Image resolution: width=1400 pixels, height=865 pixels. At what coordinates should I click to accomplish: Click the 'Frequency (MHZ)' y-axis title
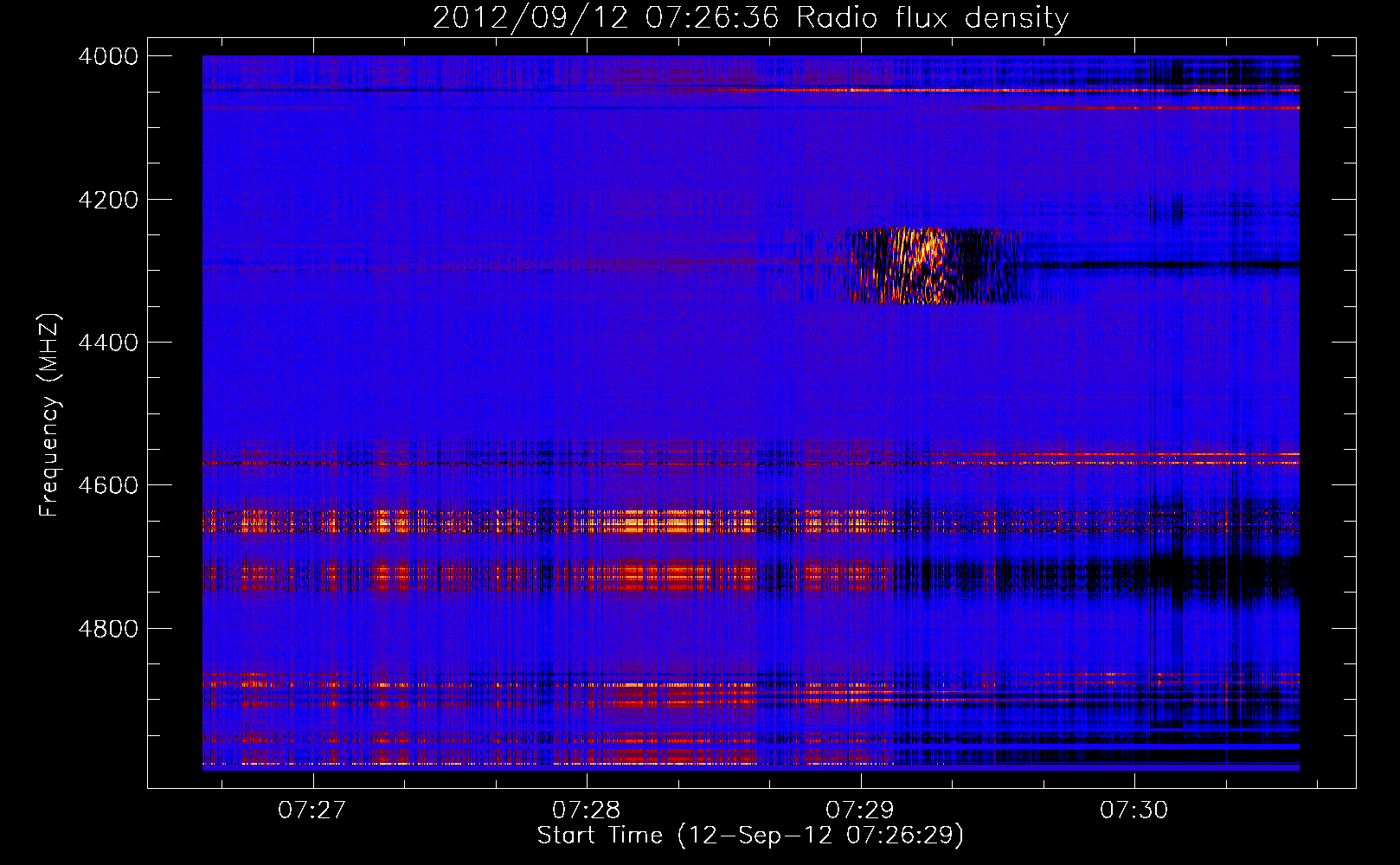pos(49,415)
